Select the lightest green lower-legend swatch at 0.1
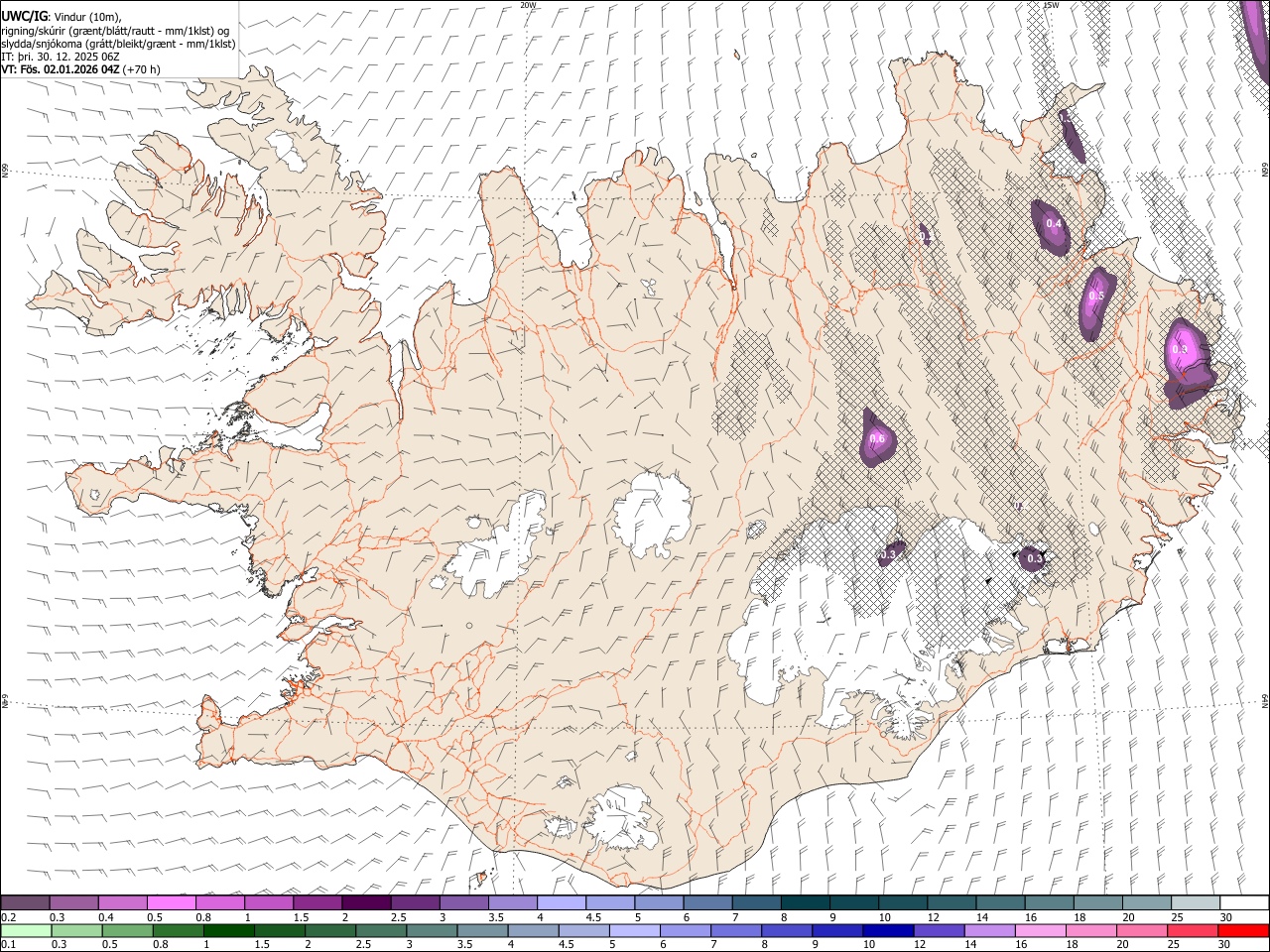1270x952 pixels. 26,930
